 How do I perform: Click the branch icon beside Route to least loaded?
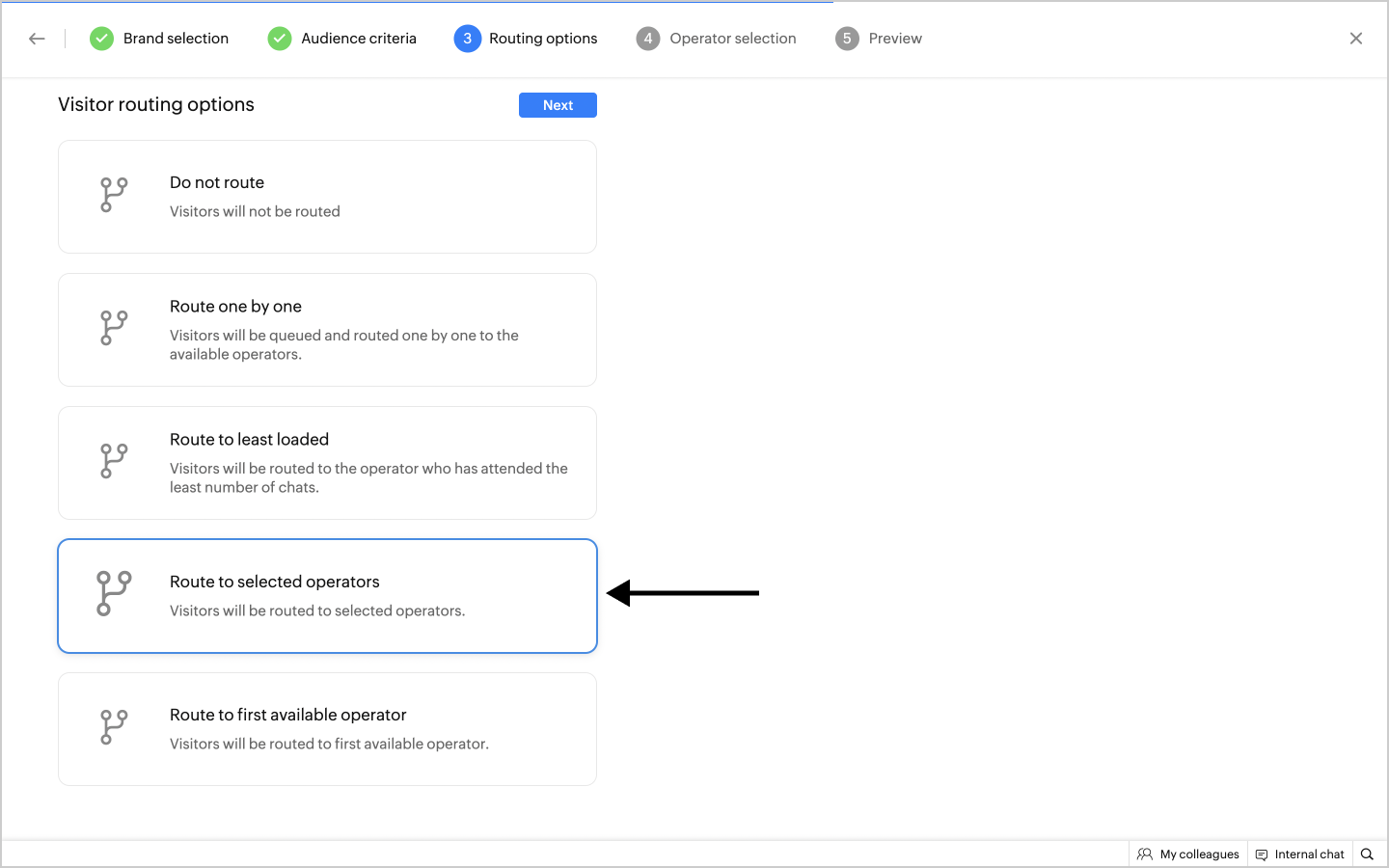click(x=114, y=461)
